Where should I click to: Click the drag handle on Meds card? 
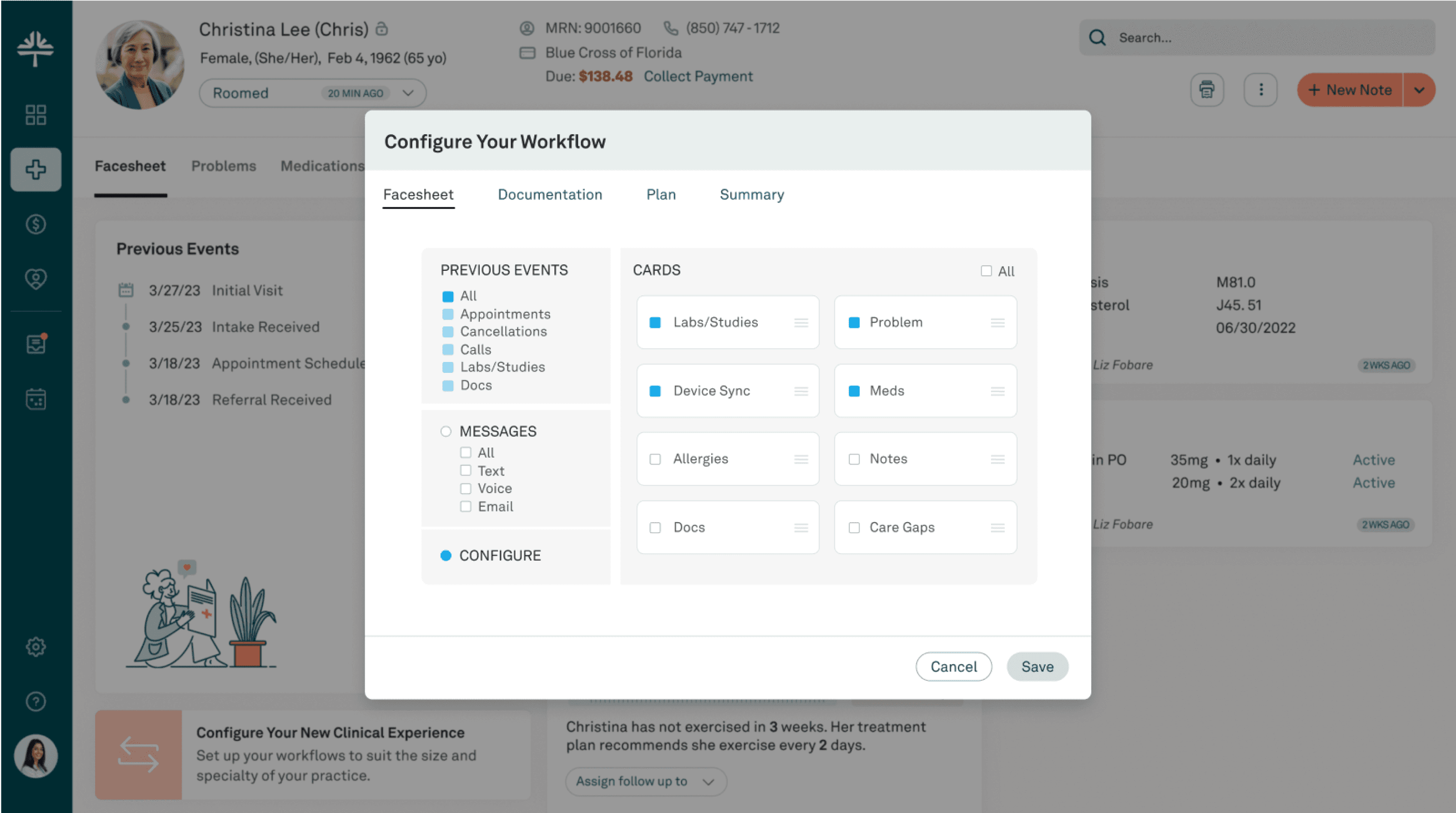point(998,391)
